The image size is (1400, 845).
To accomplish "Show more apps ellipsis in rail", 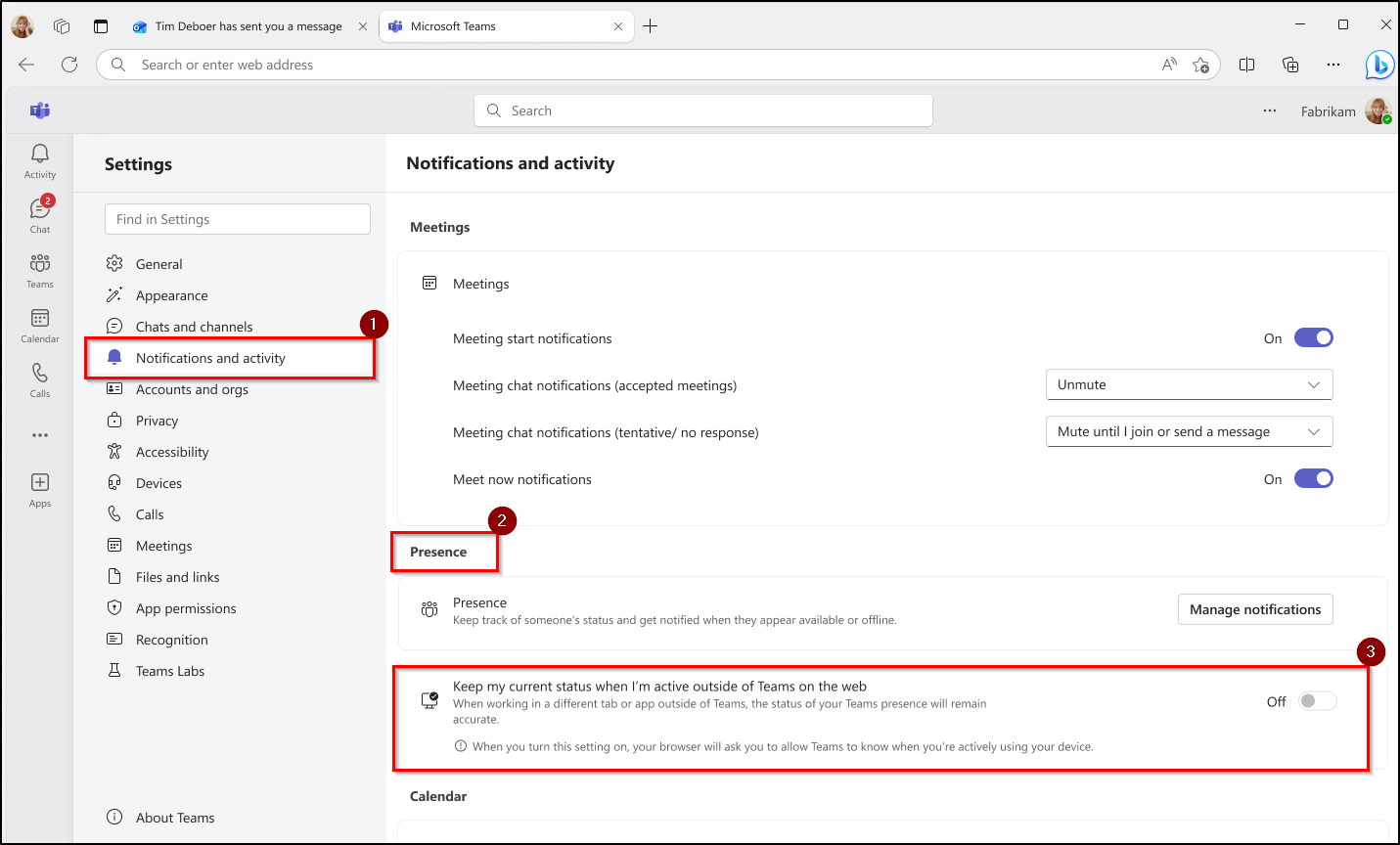I will 40,435.
